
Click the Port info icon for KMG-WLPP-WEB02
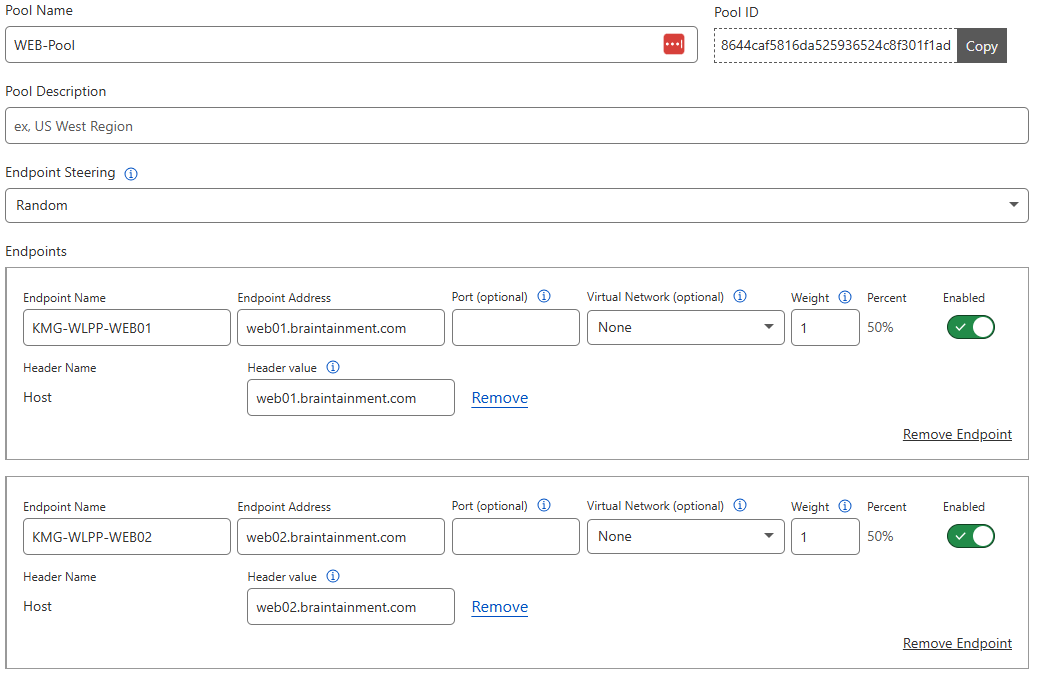pos(544,506)
